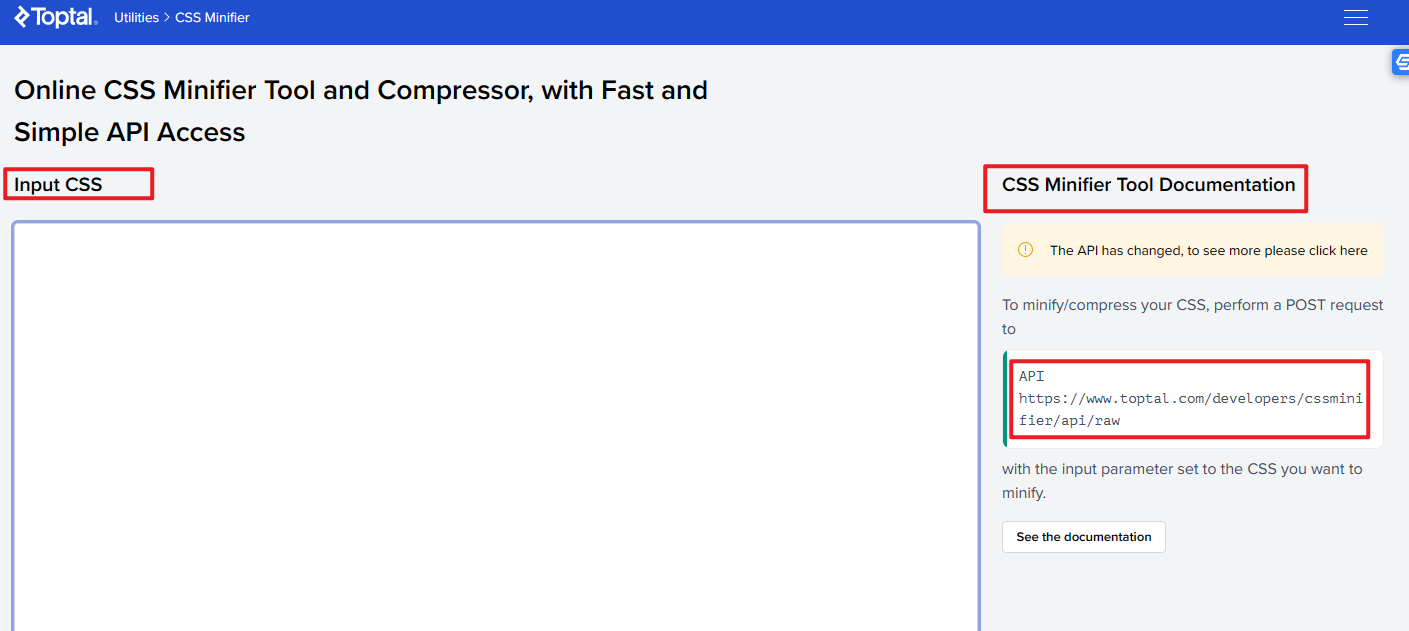This screenshot has height=631, width=1409.
Task: Click the "API has changed" notice banner
Action: click(x=1192, y=251)
